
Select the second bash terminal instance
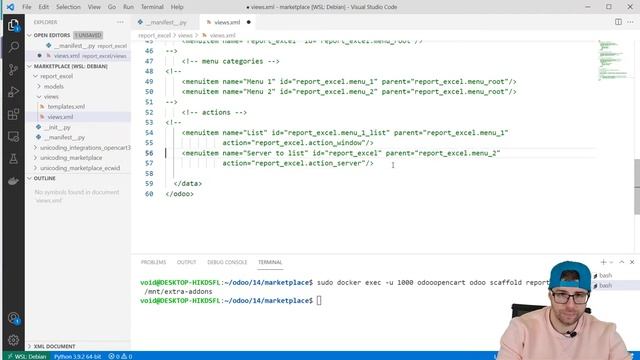605,285
